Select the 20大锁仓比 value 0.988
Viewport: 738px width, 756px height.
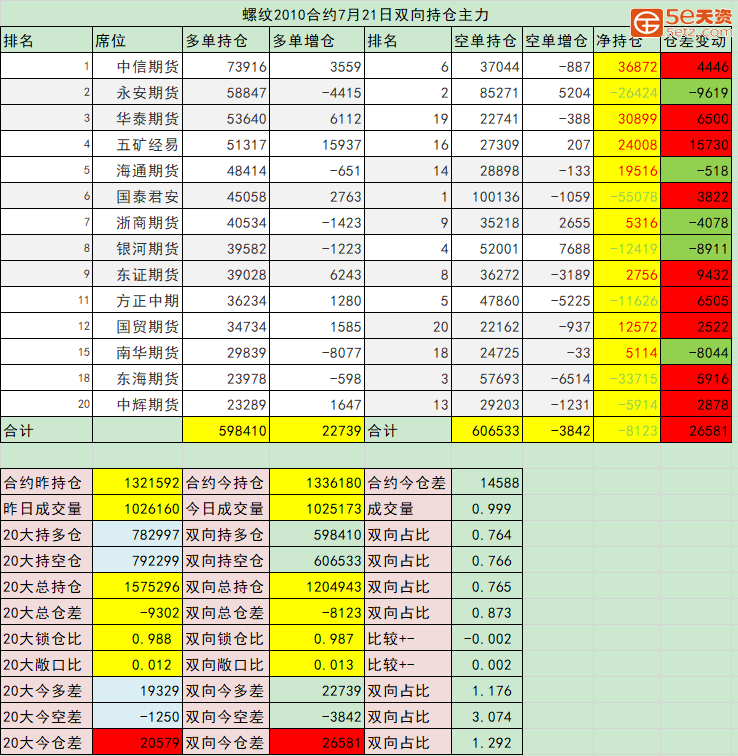(x=137, y=638)
